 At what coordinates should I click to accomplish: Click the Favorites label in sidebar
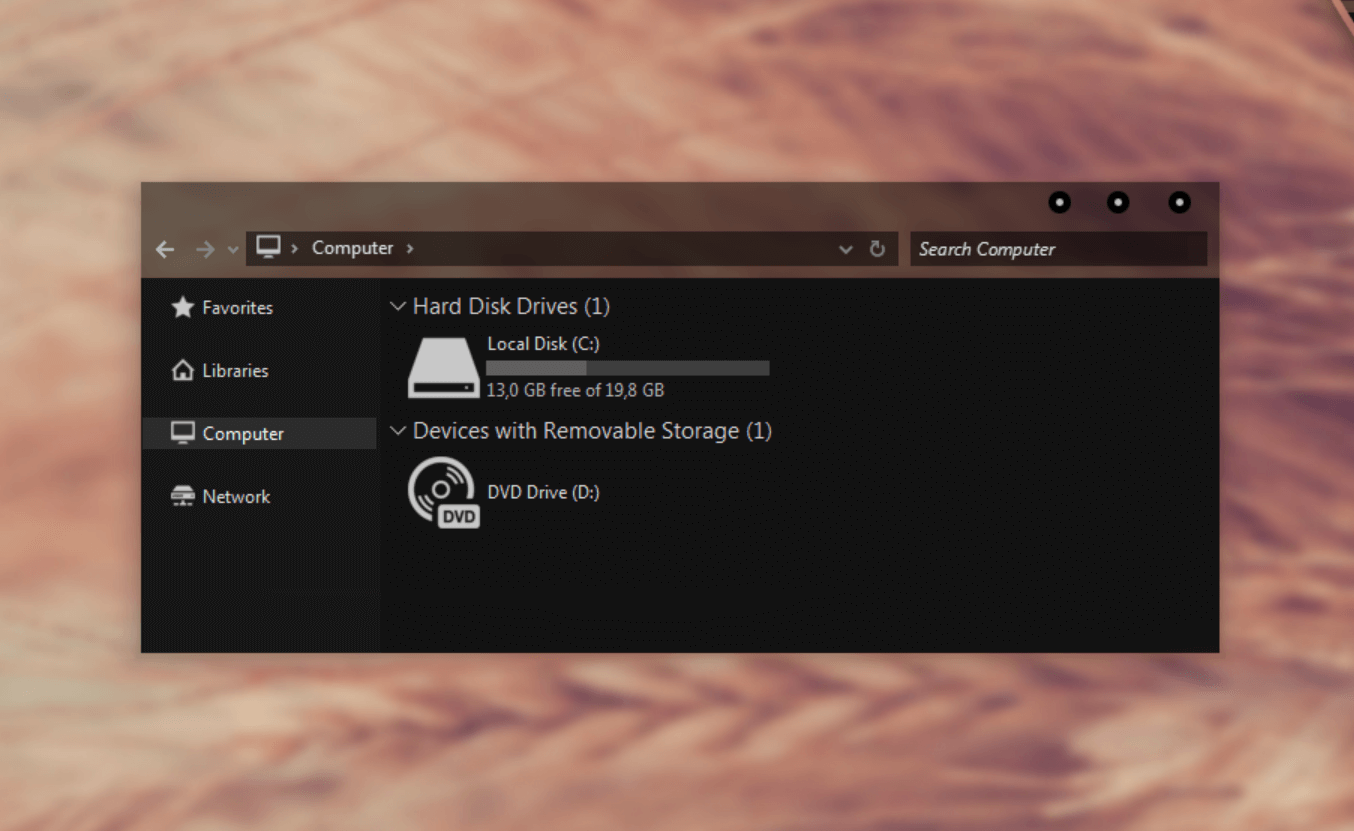click(237, 308)
